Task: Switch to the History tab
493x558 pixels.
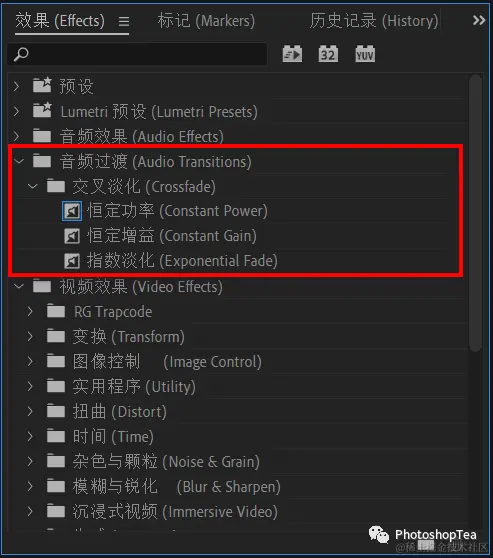Action: [374, 21]
